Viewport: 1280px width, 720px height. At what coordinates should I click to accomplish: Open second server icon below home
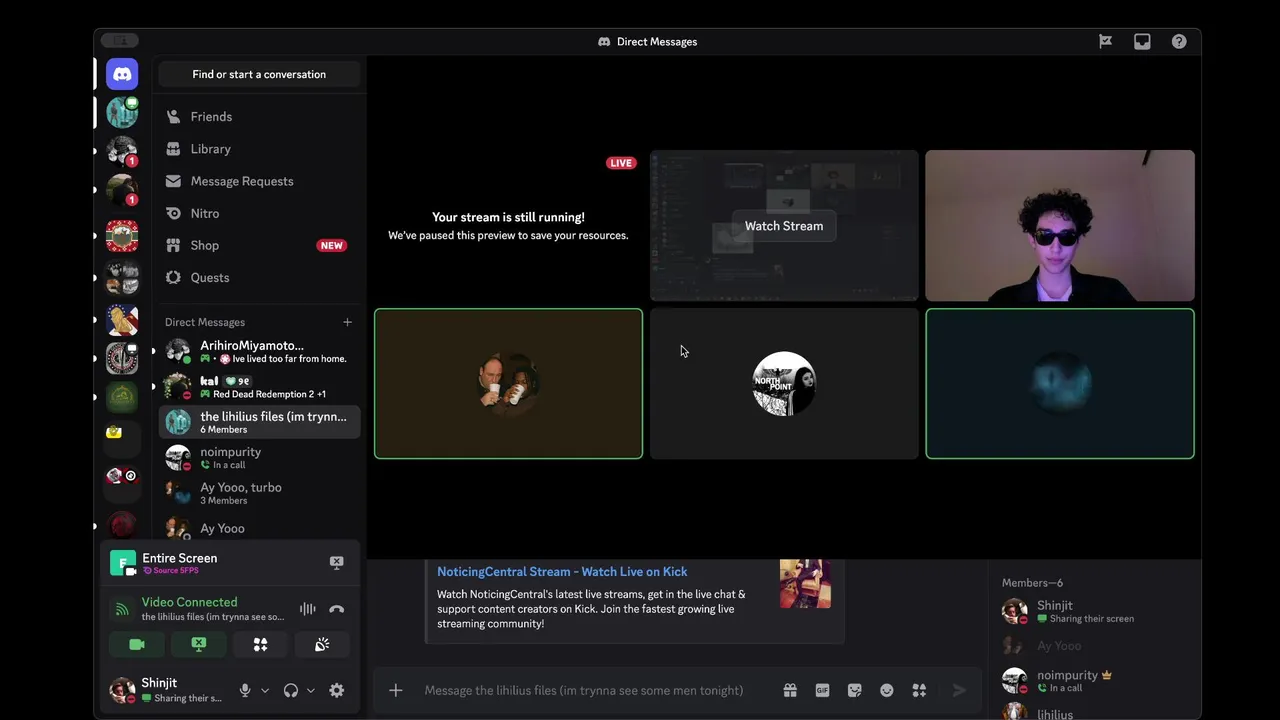click(x=122, y=113)
